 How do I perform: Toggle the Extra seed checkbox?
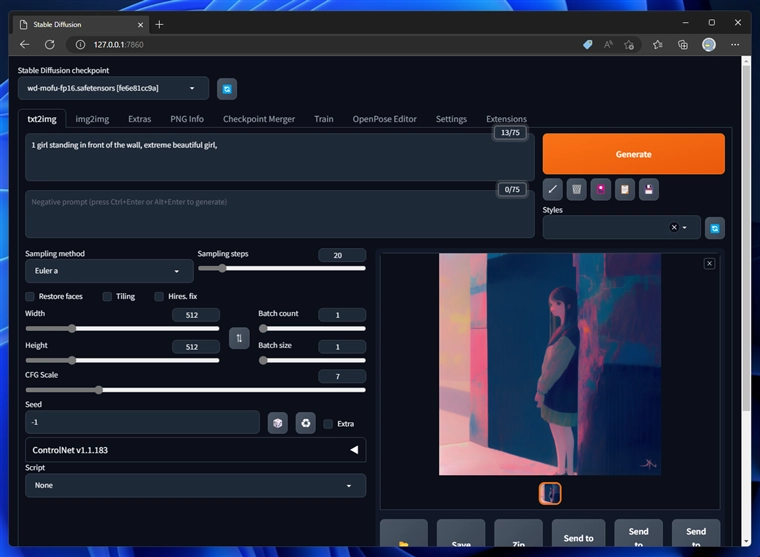pyautogui.click(x=328, y=424)
